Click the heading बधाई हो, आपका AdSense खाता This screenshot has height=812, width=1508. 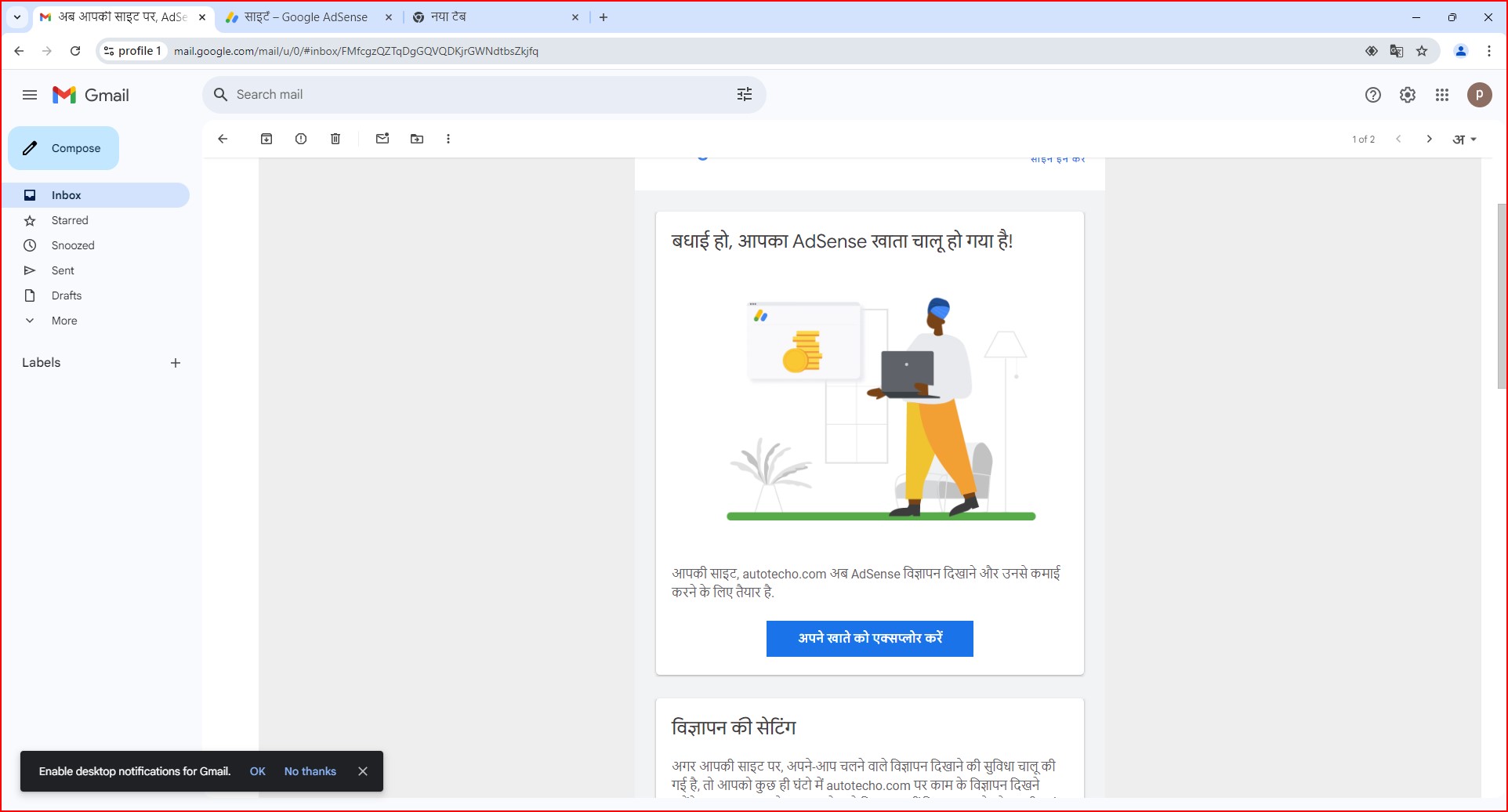pos(843,241)
